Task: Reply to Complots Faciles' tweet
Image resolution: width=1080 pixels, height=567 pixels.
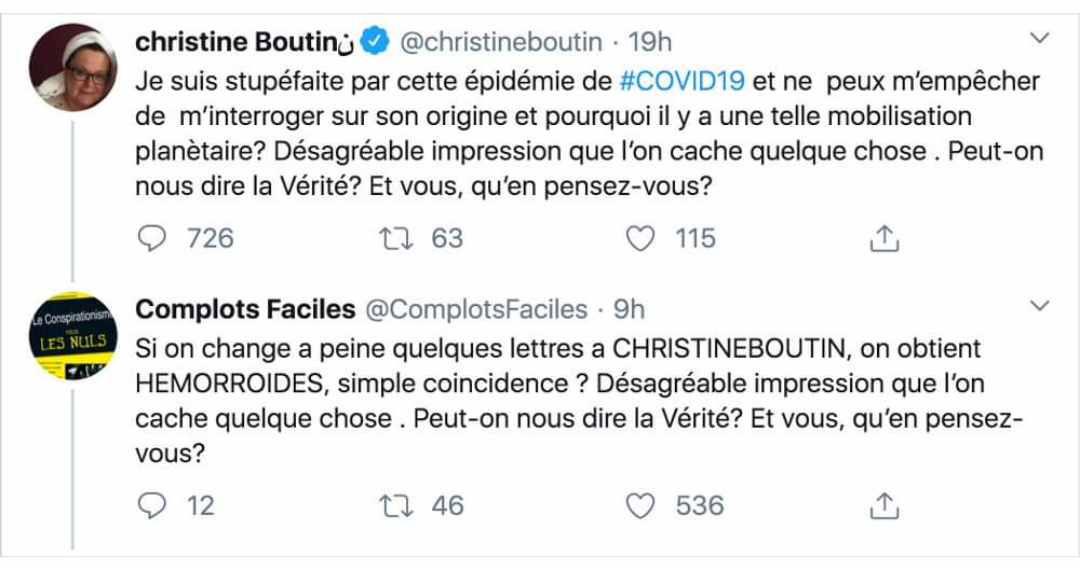Action: click(x=153, y=506)
